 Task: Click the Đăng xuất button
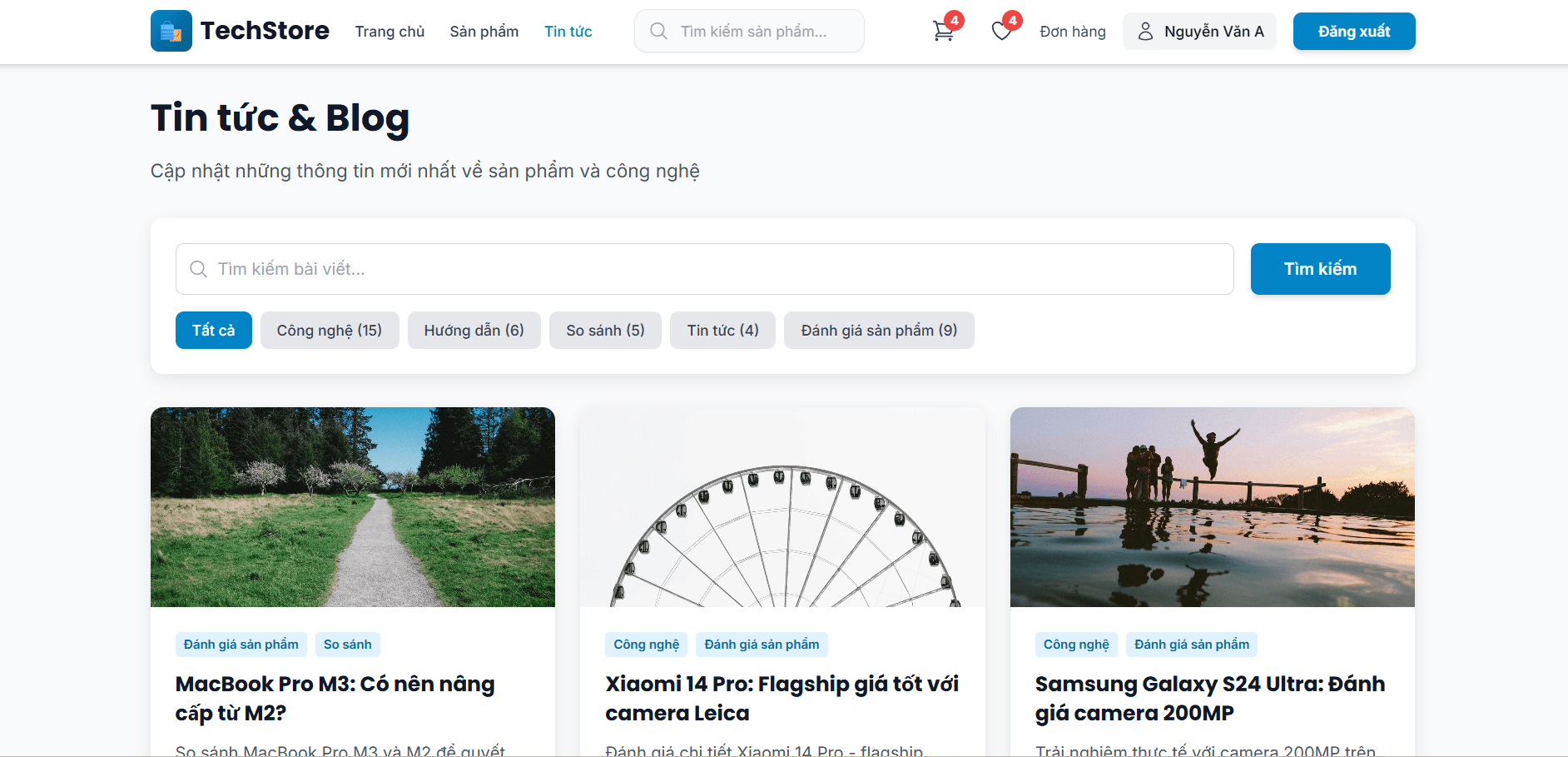click(1354, 32)
